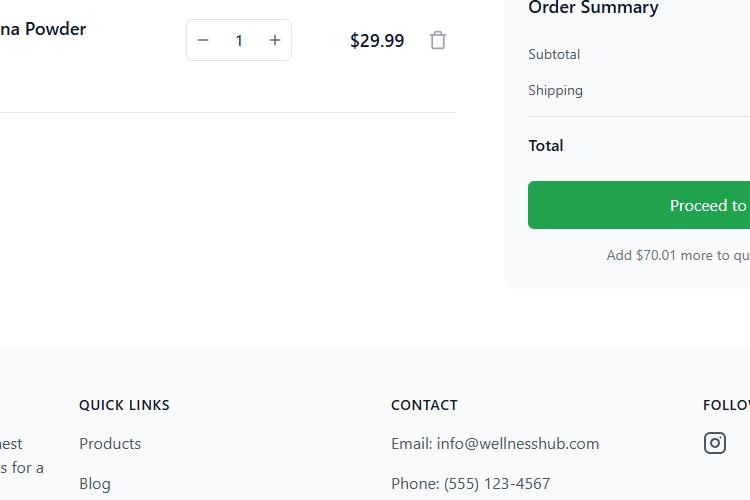750x500 pixels.
Task: Click the phone number (555) 123-4567
Action: (497, 484)
